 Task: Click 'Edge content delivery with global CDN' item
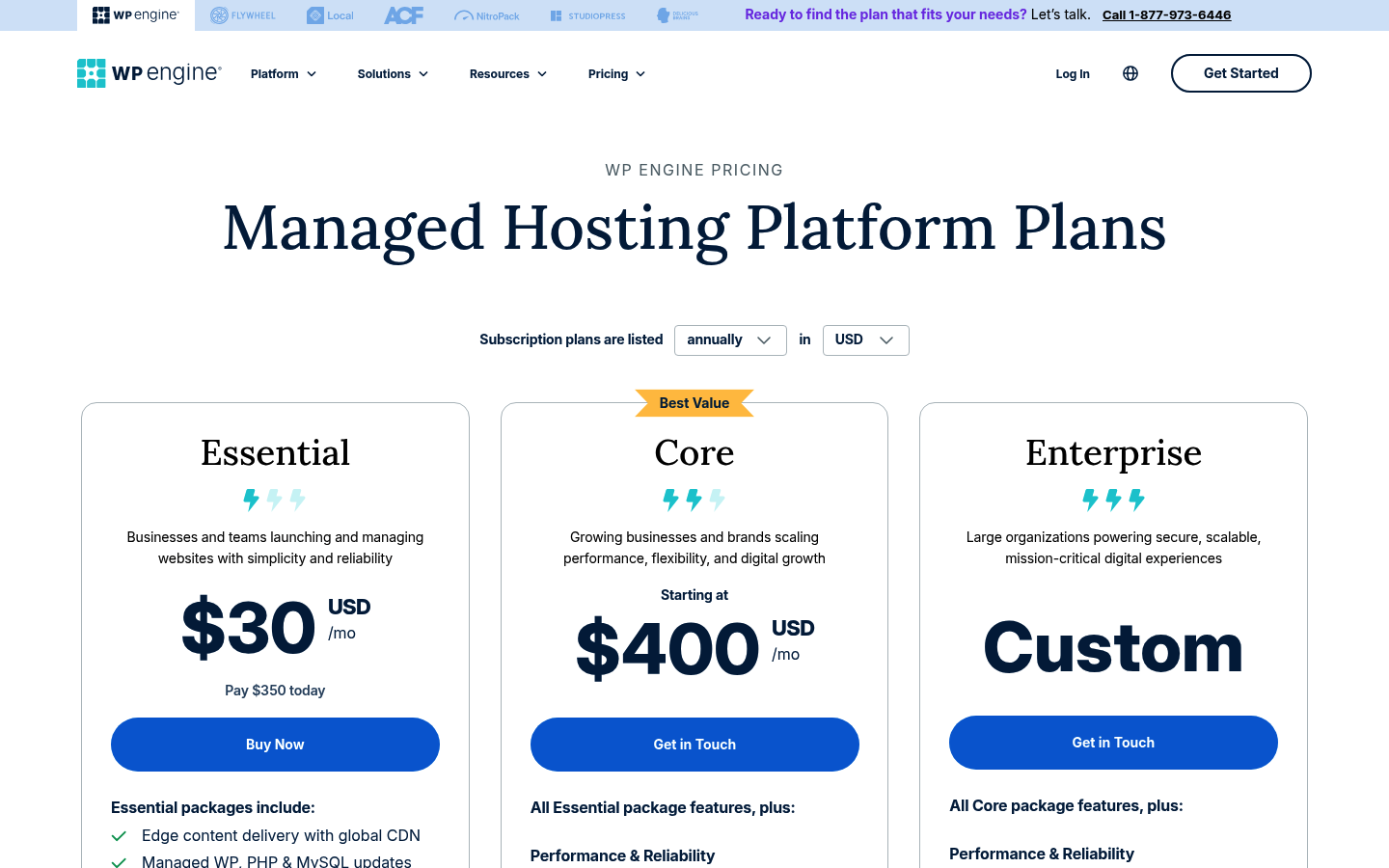pos(281,835)
